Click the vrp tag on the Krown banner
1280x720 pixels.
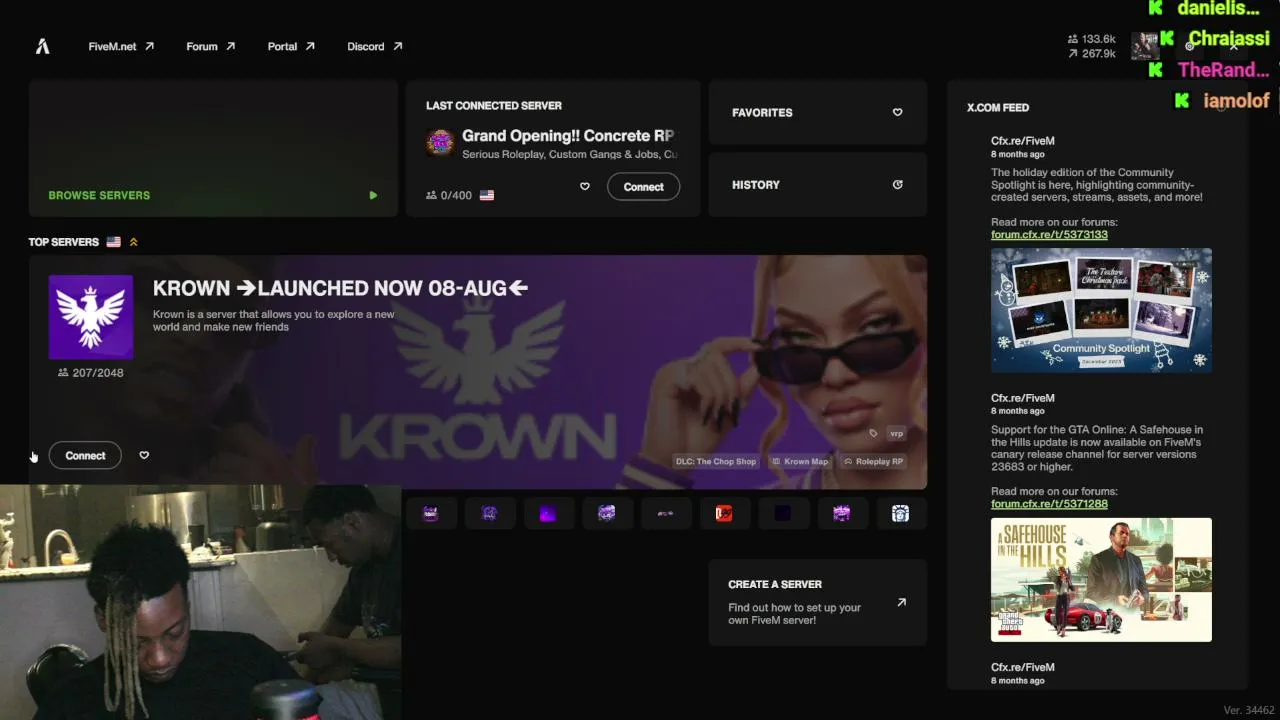pos(896,433)
